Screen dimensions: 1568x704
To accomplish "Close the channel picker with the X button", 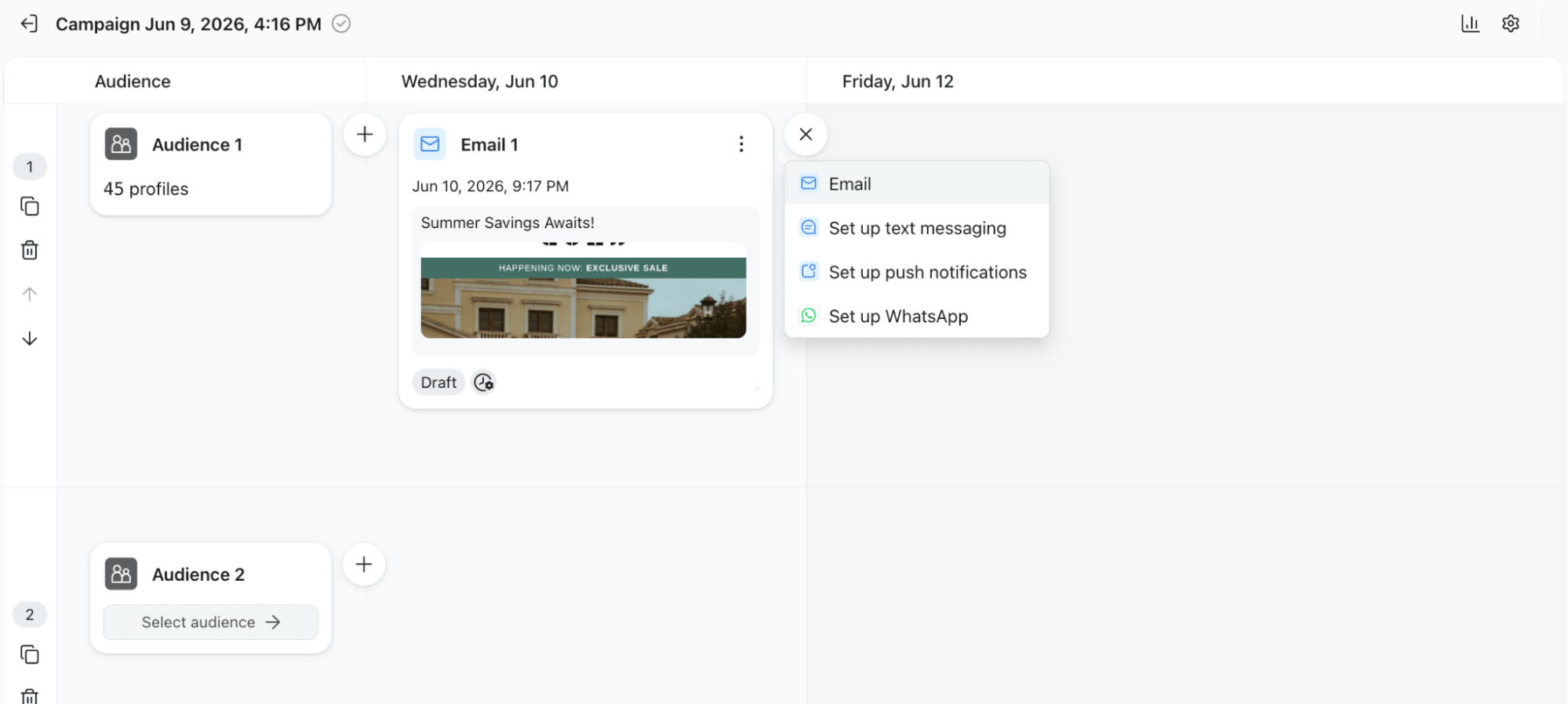I will [806, 134].
